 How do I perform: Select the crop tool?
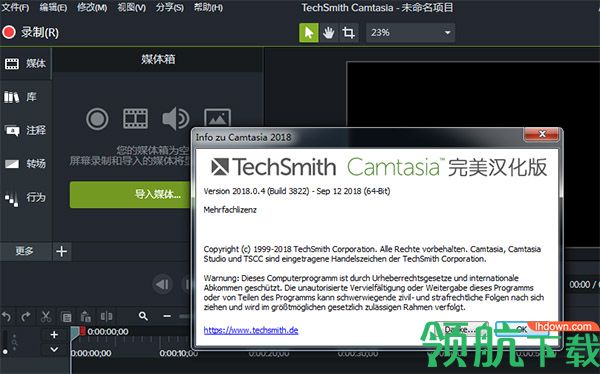pyautogui.click(x=348, y=33)
